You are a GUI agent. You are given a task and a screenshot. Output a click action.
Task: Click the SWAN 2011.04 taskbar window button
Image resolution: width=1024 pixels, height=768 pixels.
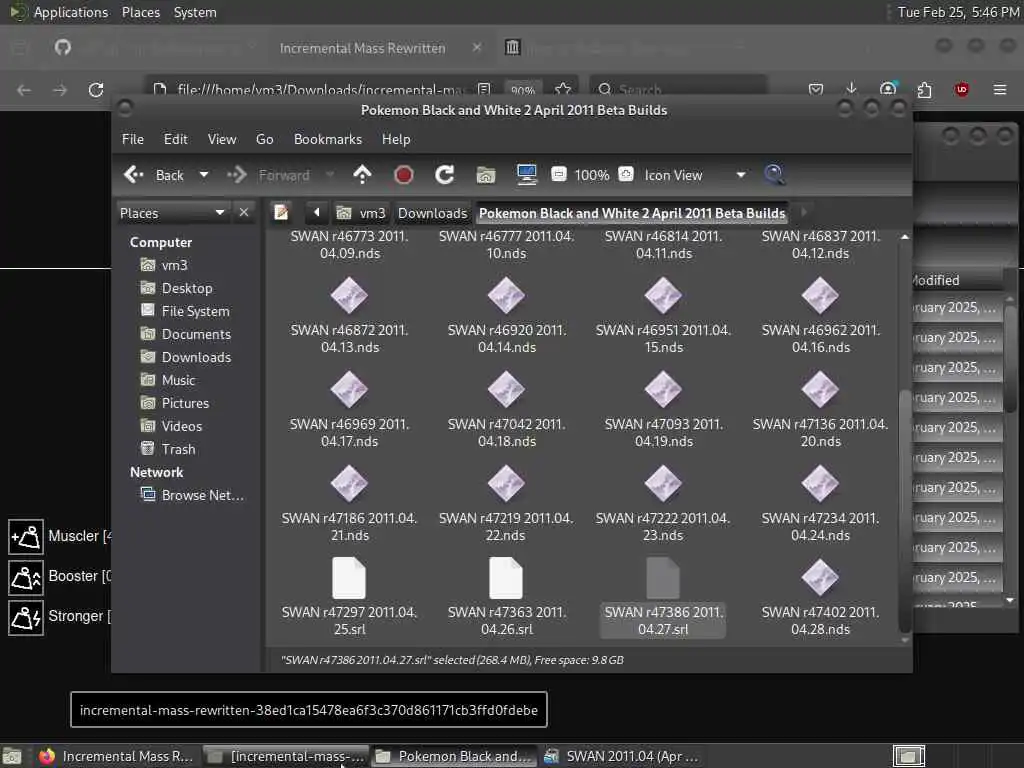(622, 756)
